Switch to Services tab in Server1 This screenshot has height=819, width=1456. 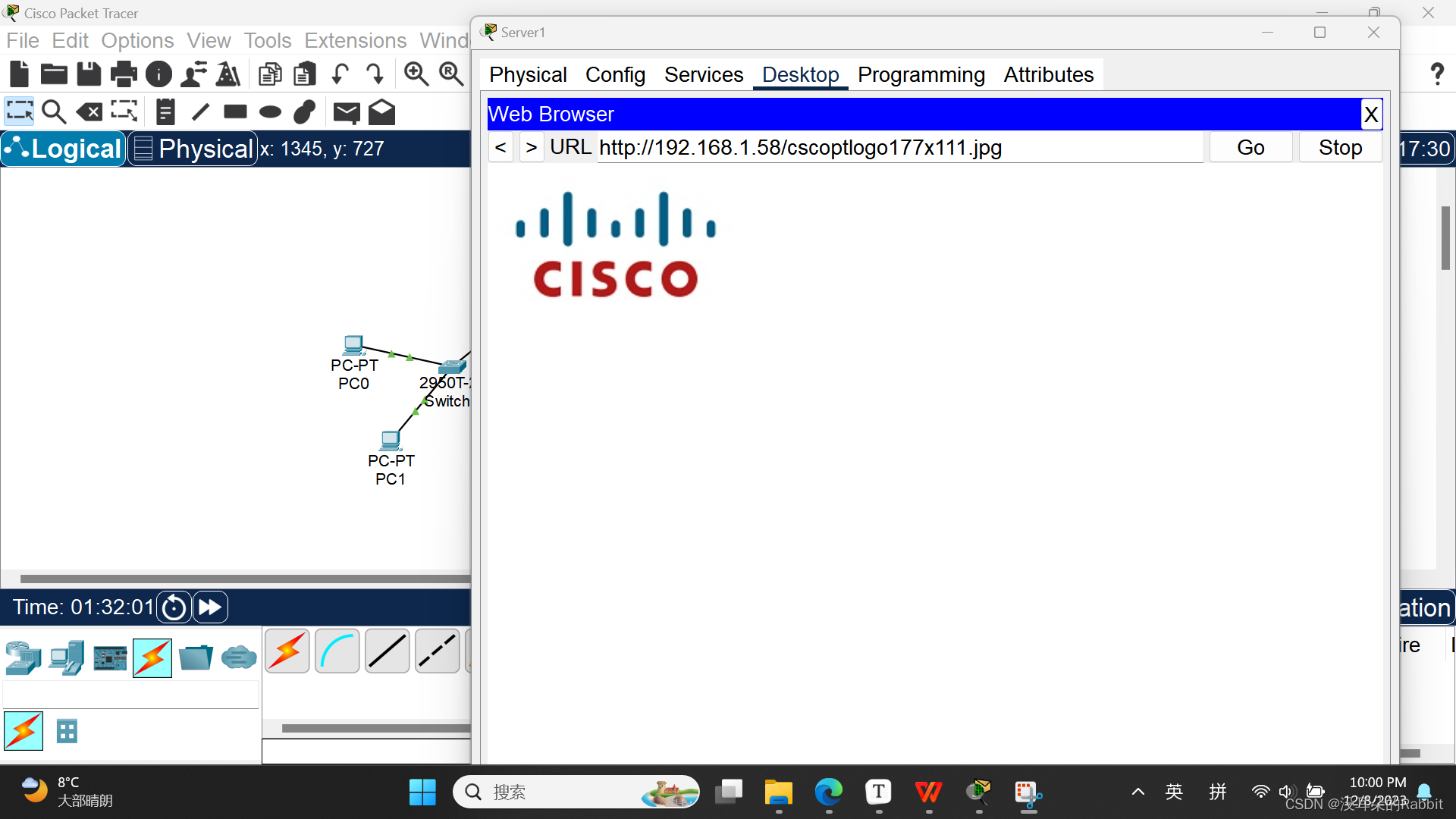click(704, 74)
